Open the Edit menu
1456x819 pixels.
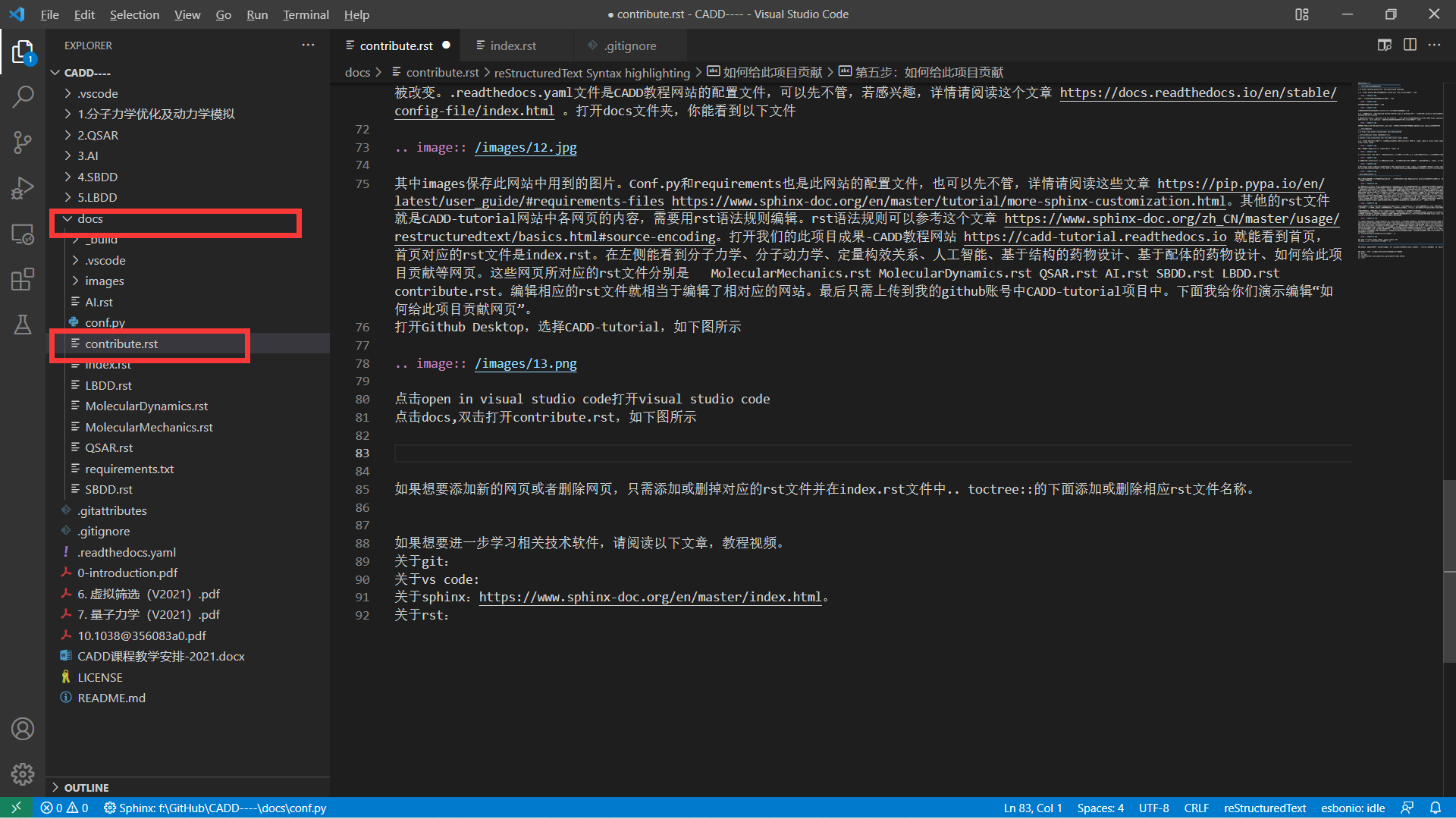[x=84, y=14]
